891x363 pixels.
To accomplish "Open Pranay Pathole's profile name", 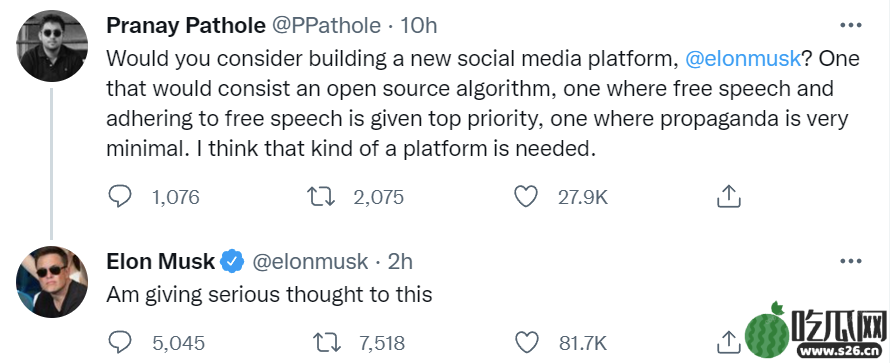I will 186,26.
